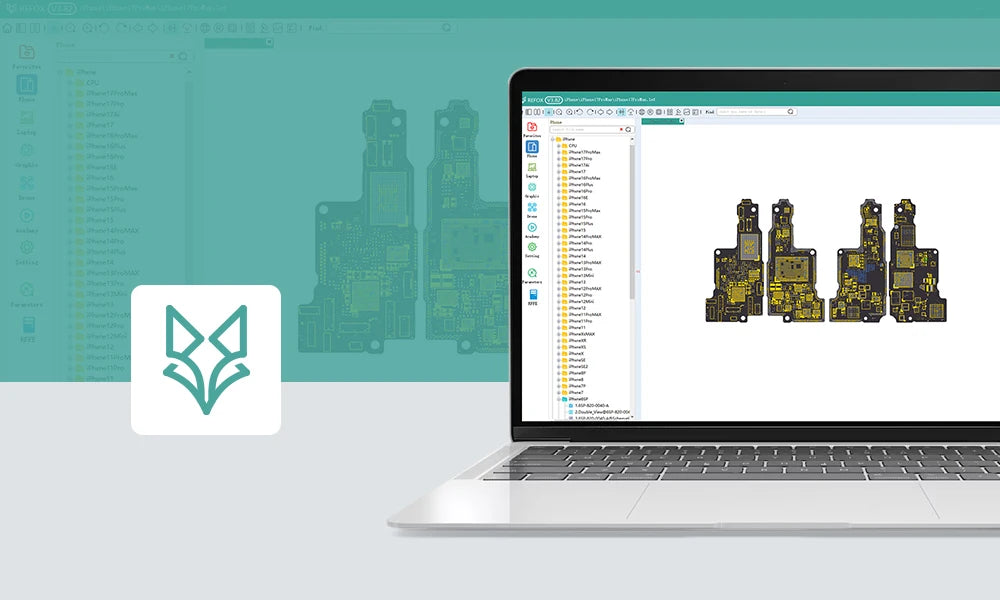Collapse the root iPhone tree node
Viewport: 1000px width, 600px height.
point(553,139)
